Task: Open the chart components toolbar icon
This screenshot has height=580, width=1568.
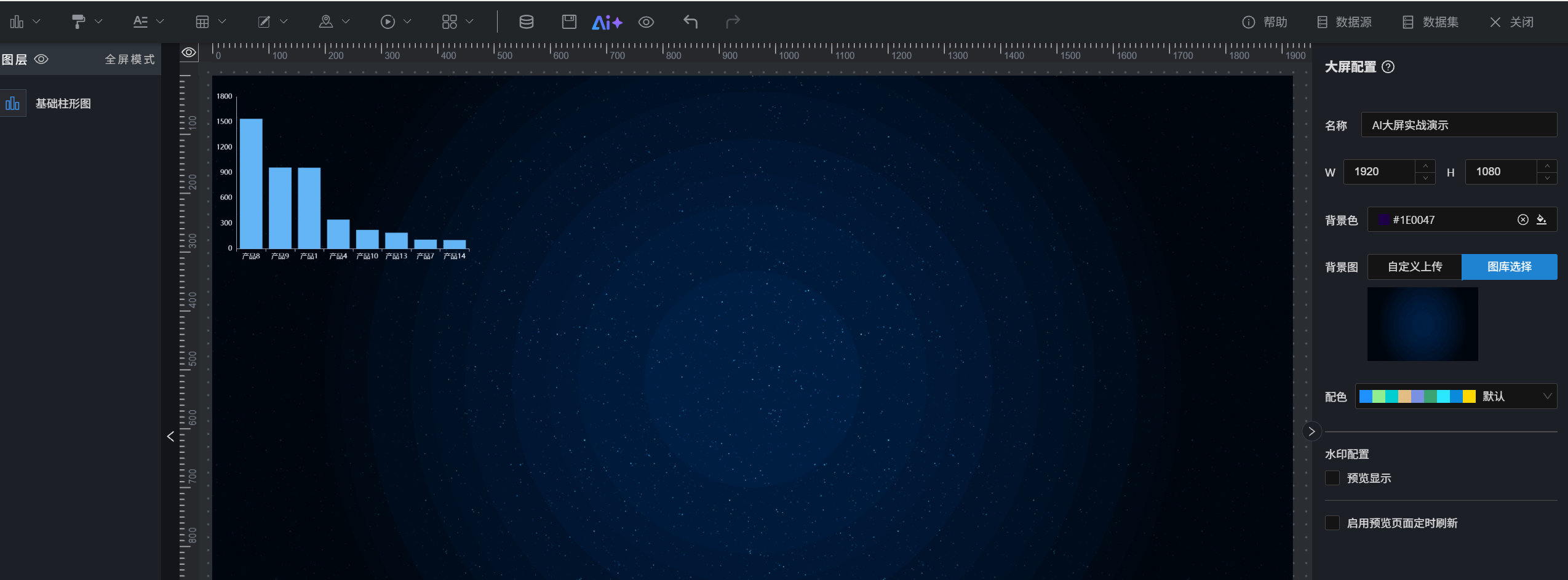Action: pos(17,22)
